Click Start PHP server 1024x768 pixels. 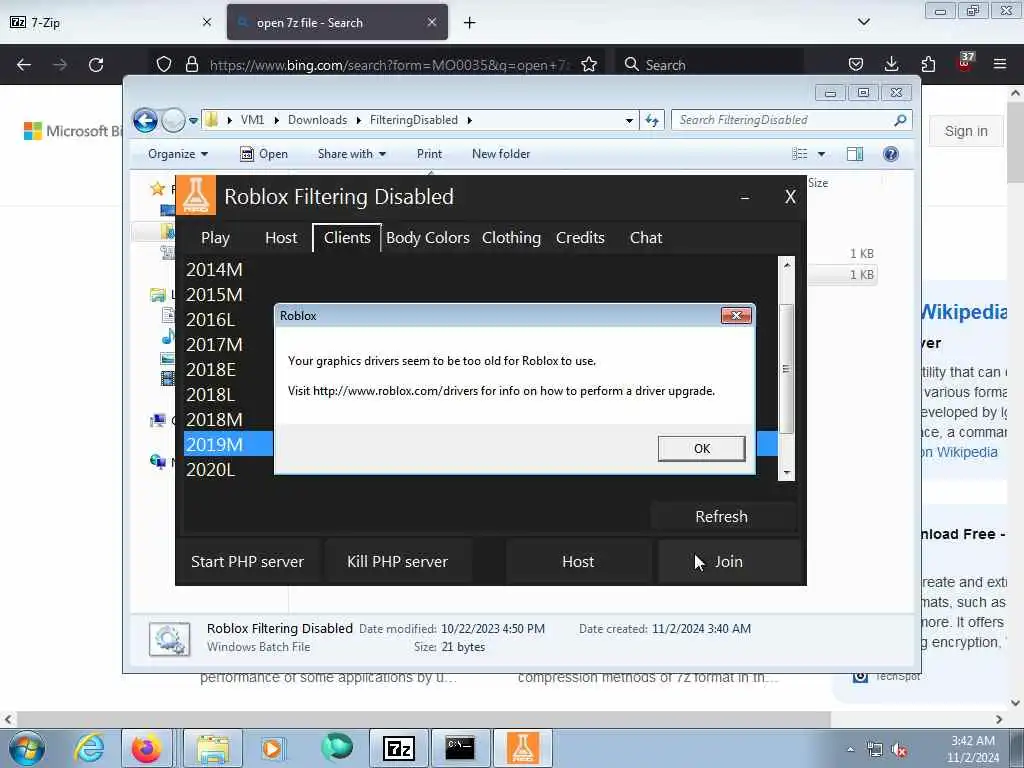(248, 562)
